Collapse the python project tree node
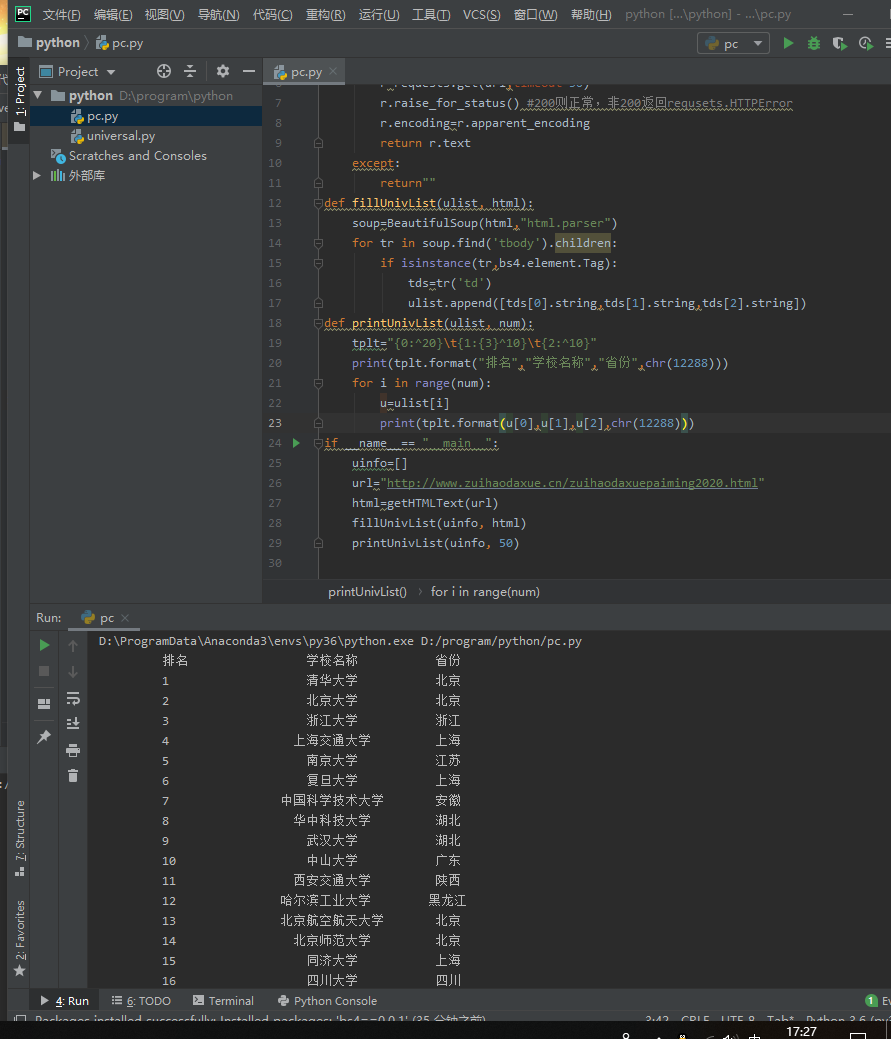The width and height of the screenshot is (891, 1039). click(x=37, y=94)
